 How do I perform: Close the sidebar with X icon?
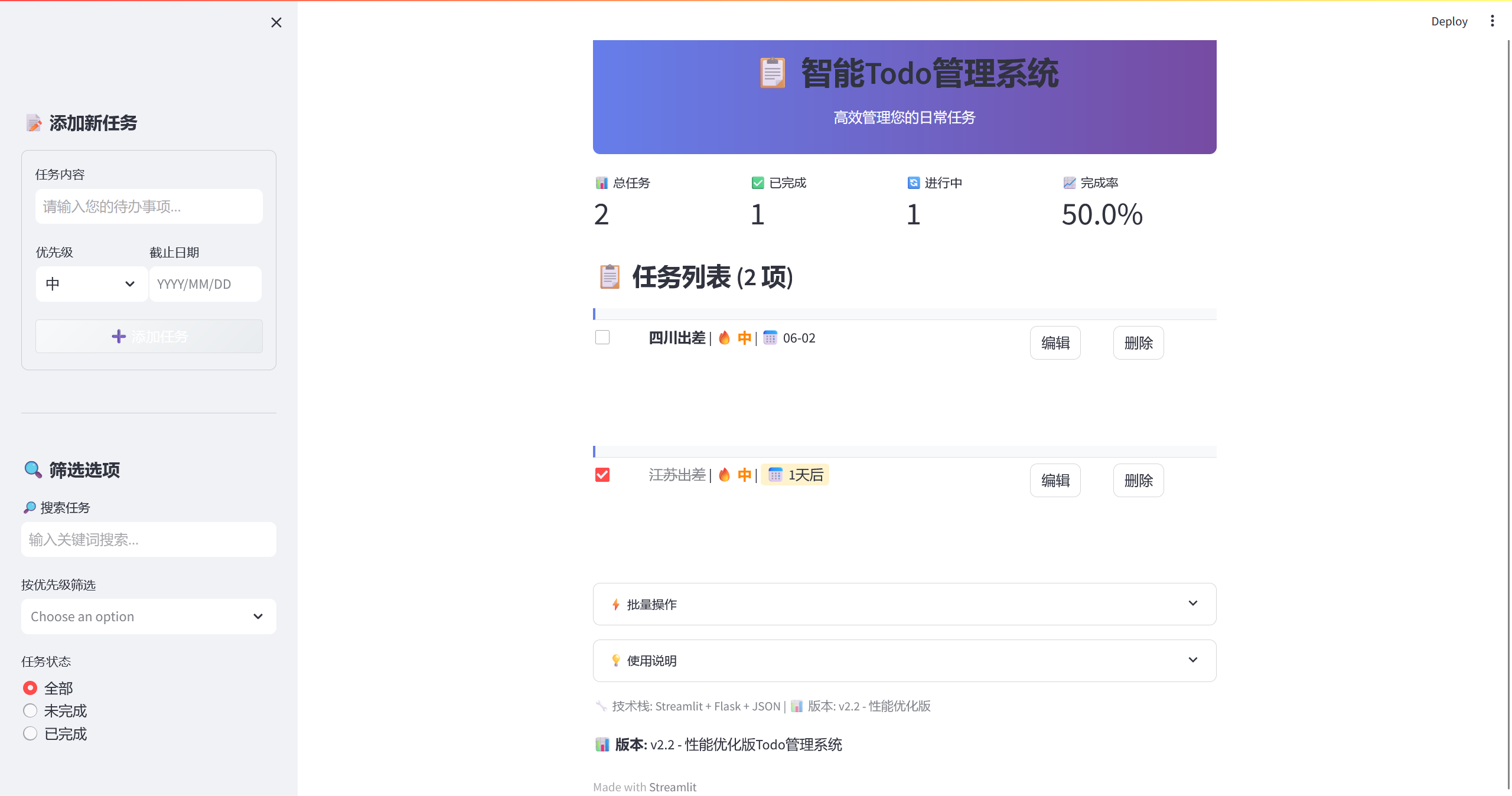[276, 22]
